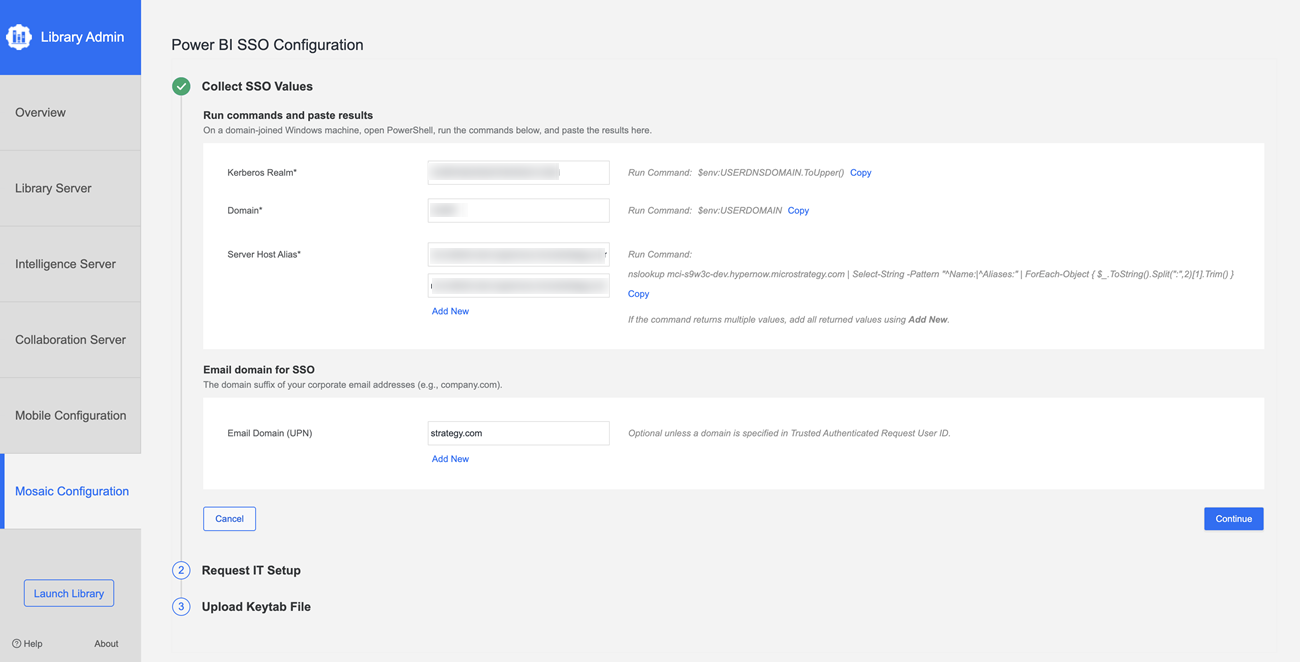
Task: Click the Help question mark icon
Action: pyautogui.click(x=17, y=644)
